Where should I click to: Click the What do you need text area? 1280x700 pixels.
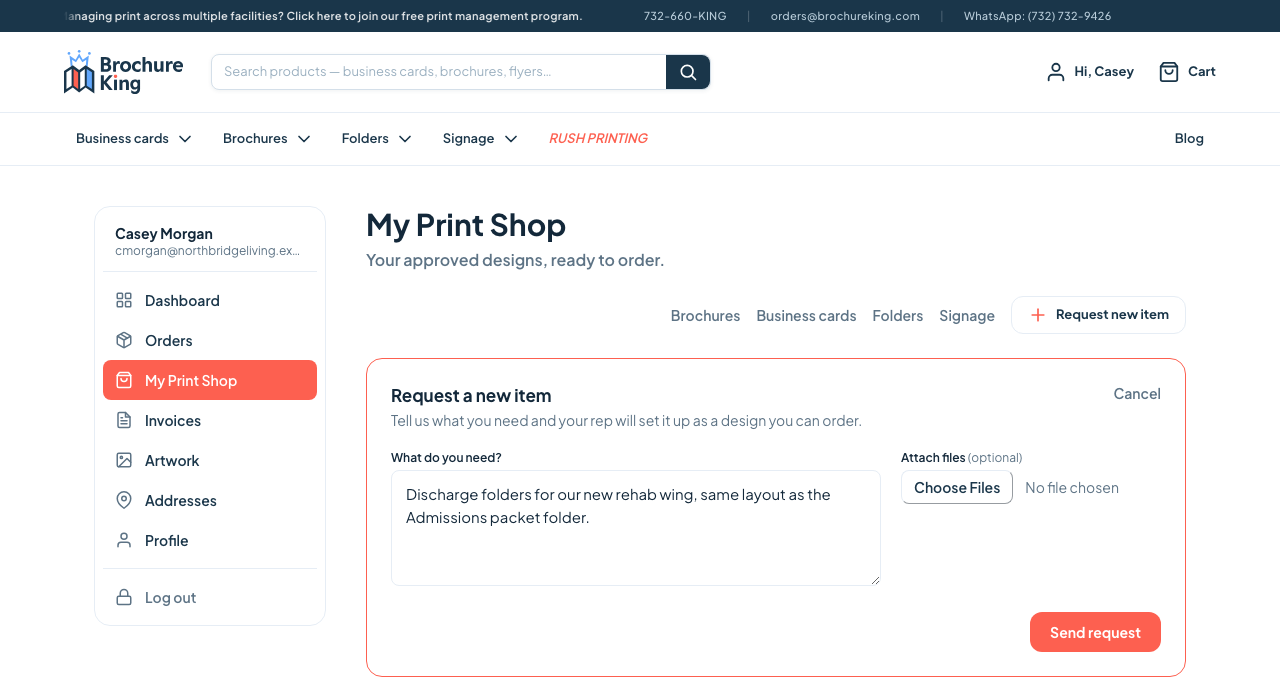coord(636,528)
